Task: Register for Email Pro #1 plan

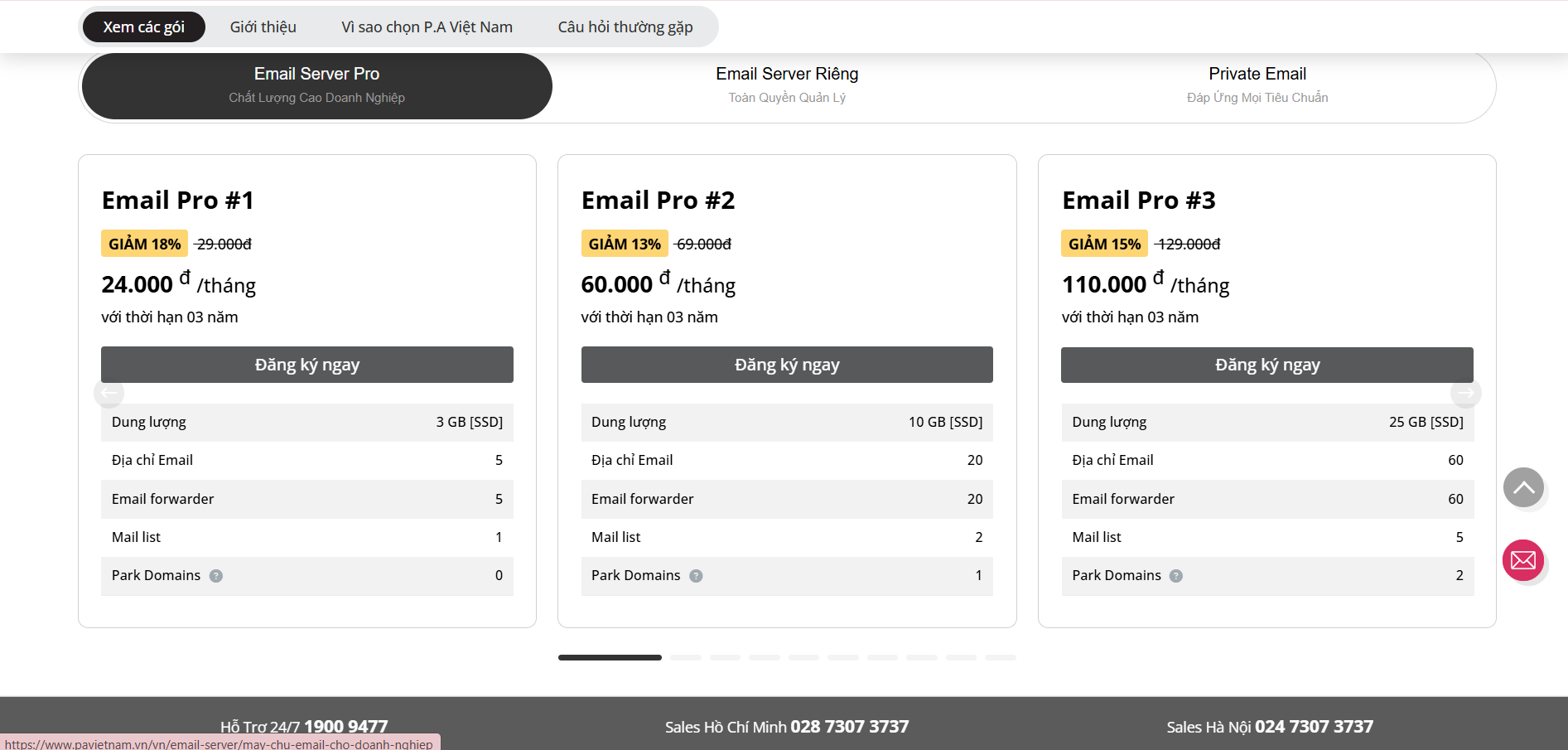Action: point(306,365)
